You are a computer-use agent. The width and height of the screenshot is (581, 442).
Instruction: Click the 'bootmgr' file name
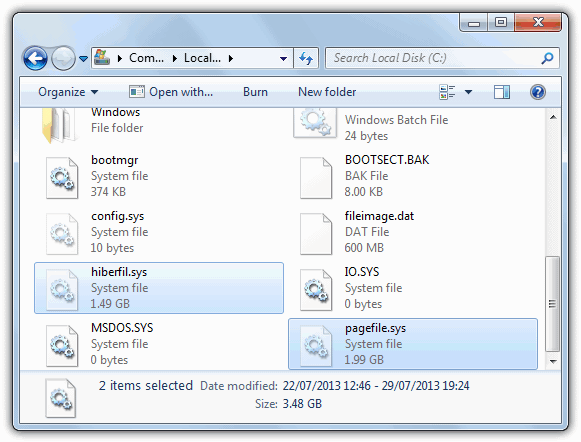114,160
